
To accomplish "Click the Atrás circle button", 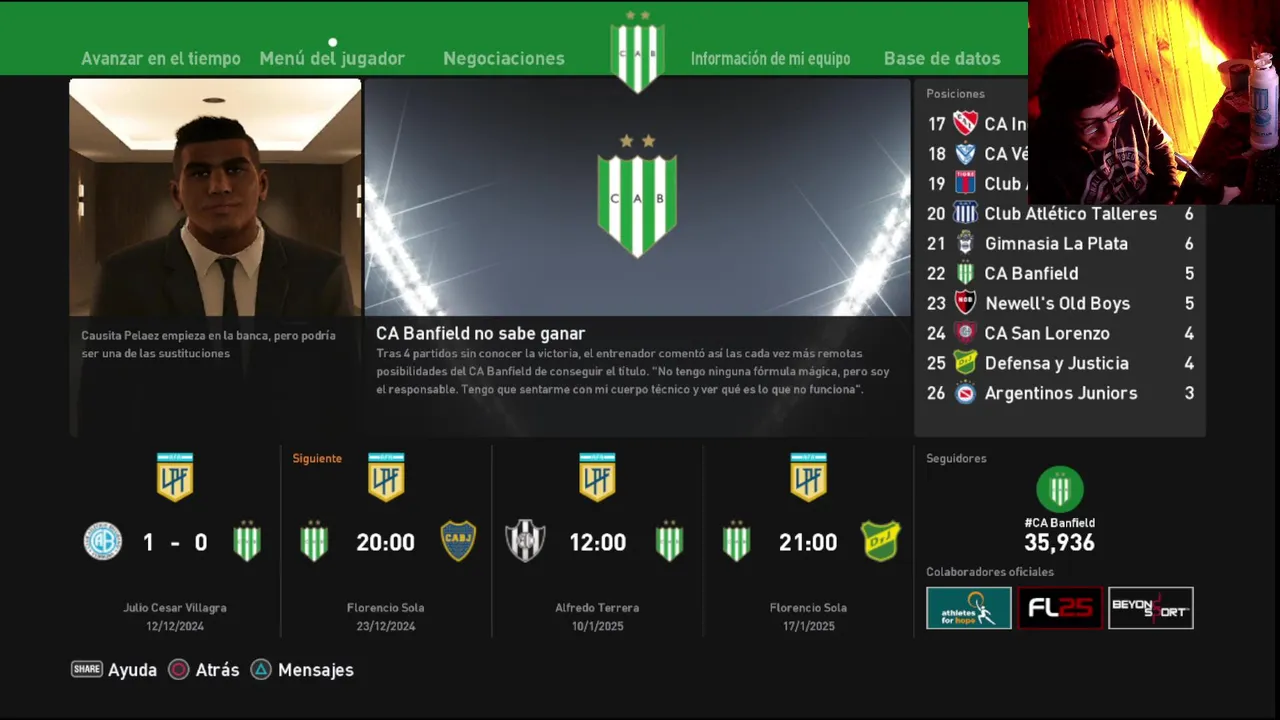I will pyautogui.click(x=178, y=670).
